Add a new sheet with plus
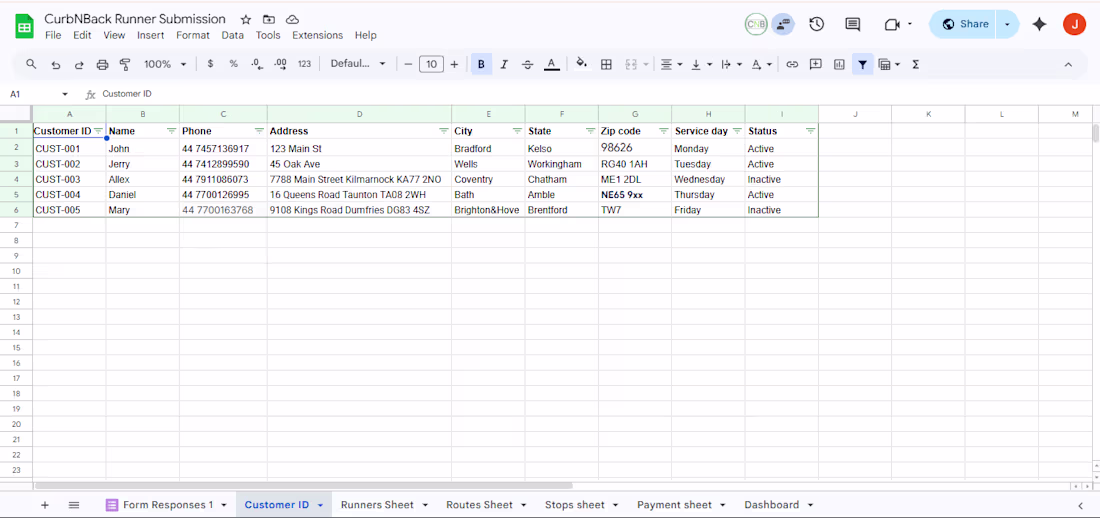Viewport: 1100px width, 518px height. tap(45, 505)
